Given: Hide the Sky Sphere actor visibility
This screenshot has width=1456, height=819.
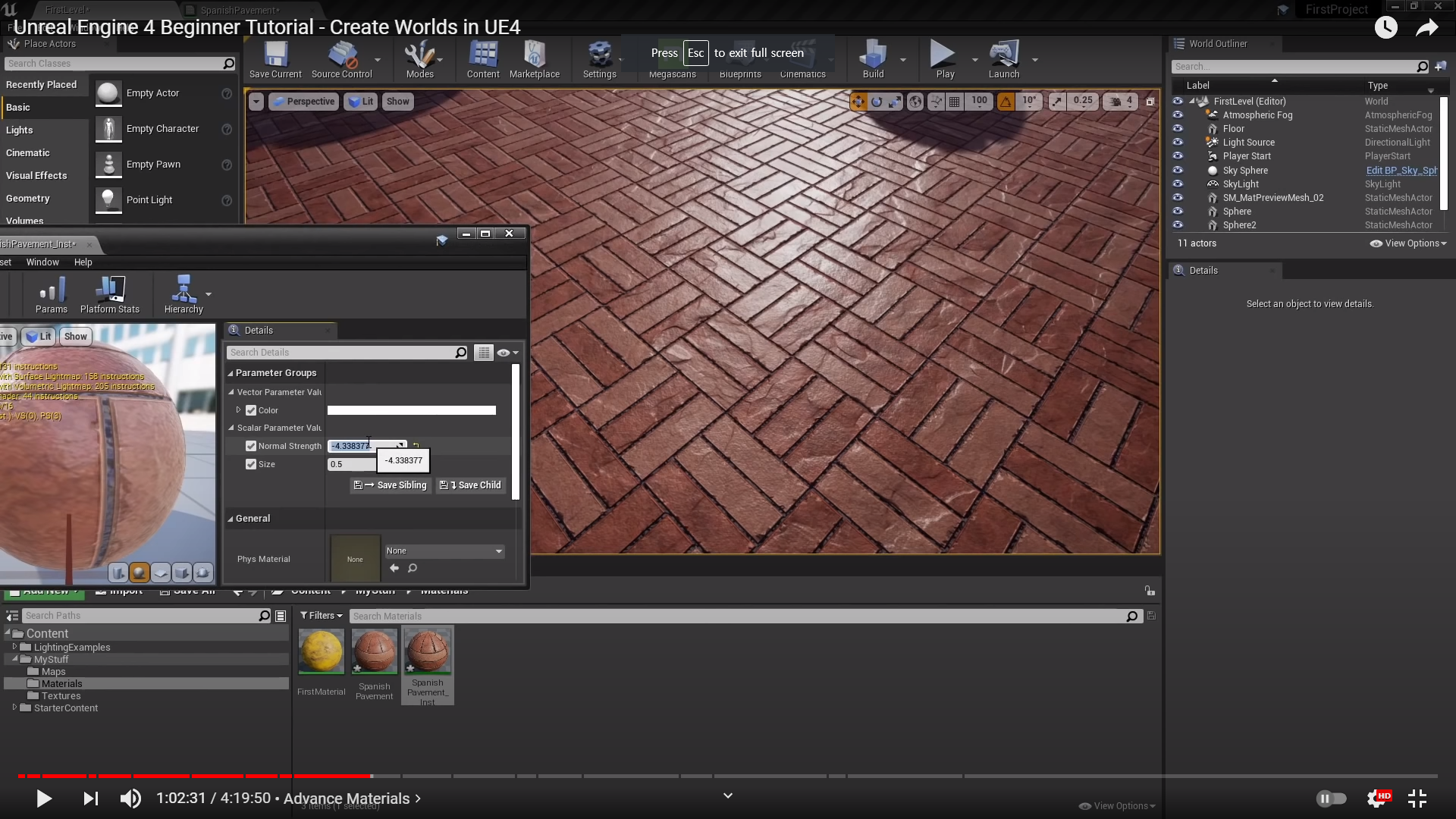Looking at the screenshot, I should (1178, 170).
